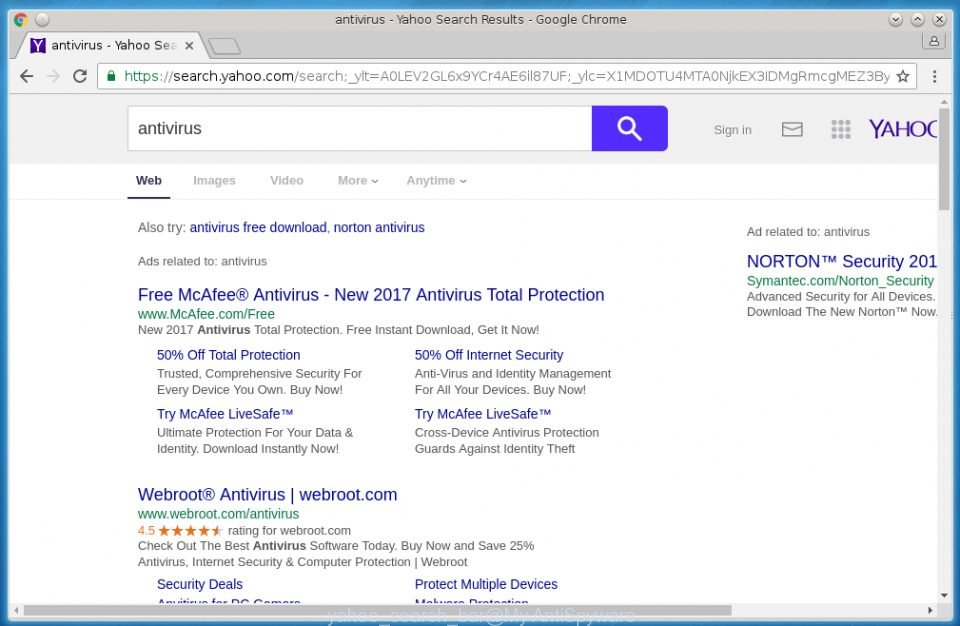
Task: Close the antivirus Yahoo Search tab
Action: pos(189,45)
